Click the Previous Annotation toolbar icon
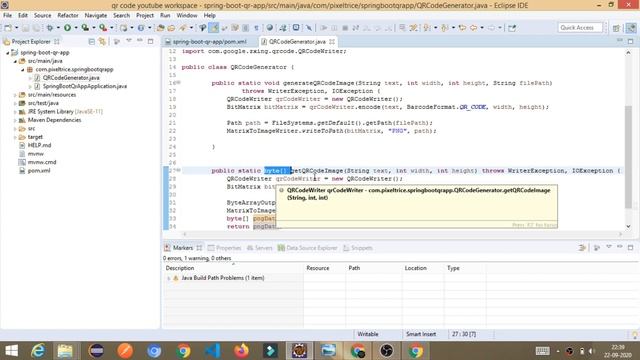 [x=445, y=28]
